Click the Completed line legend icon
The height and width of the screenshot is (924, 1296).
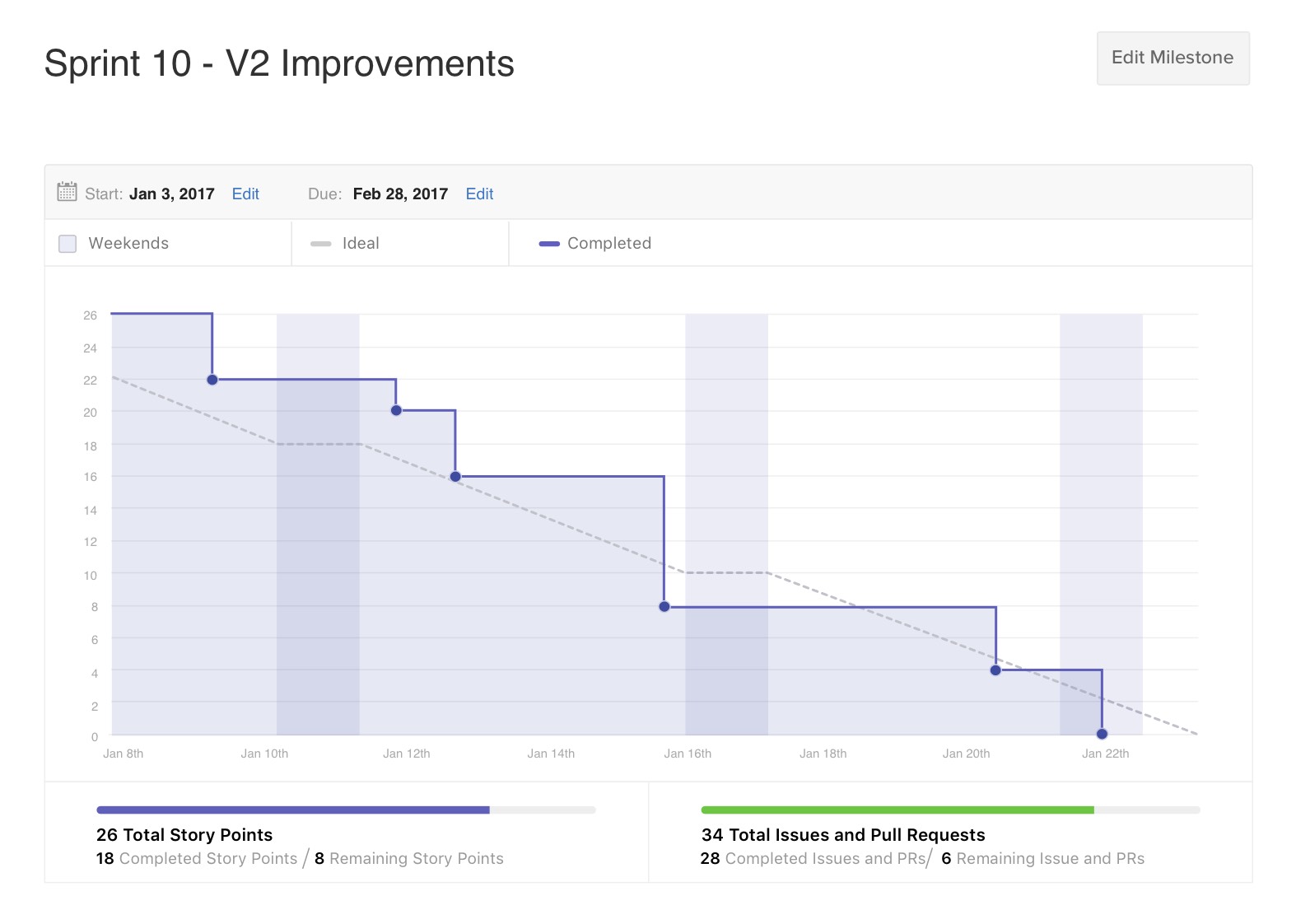tap(549, 244)
